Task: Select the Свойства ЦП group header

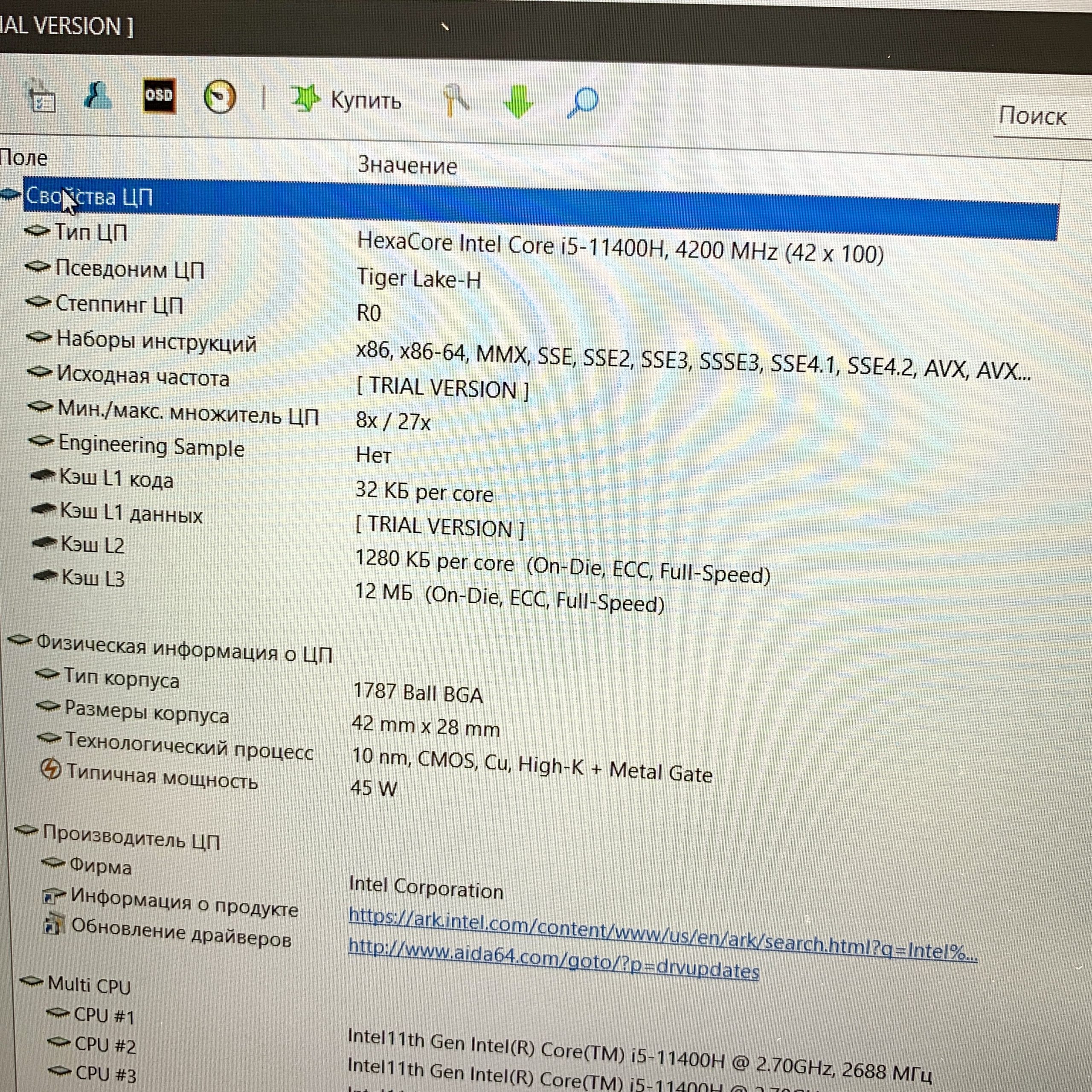Action: pos(89,197)
